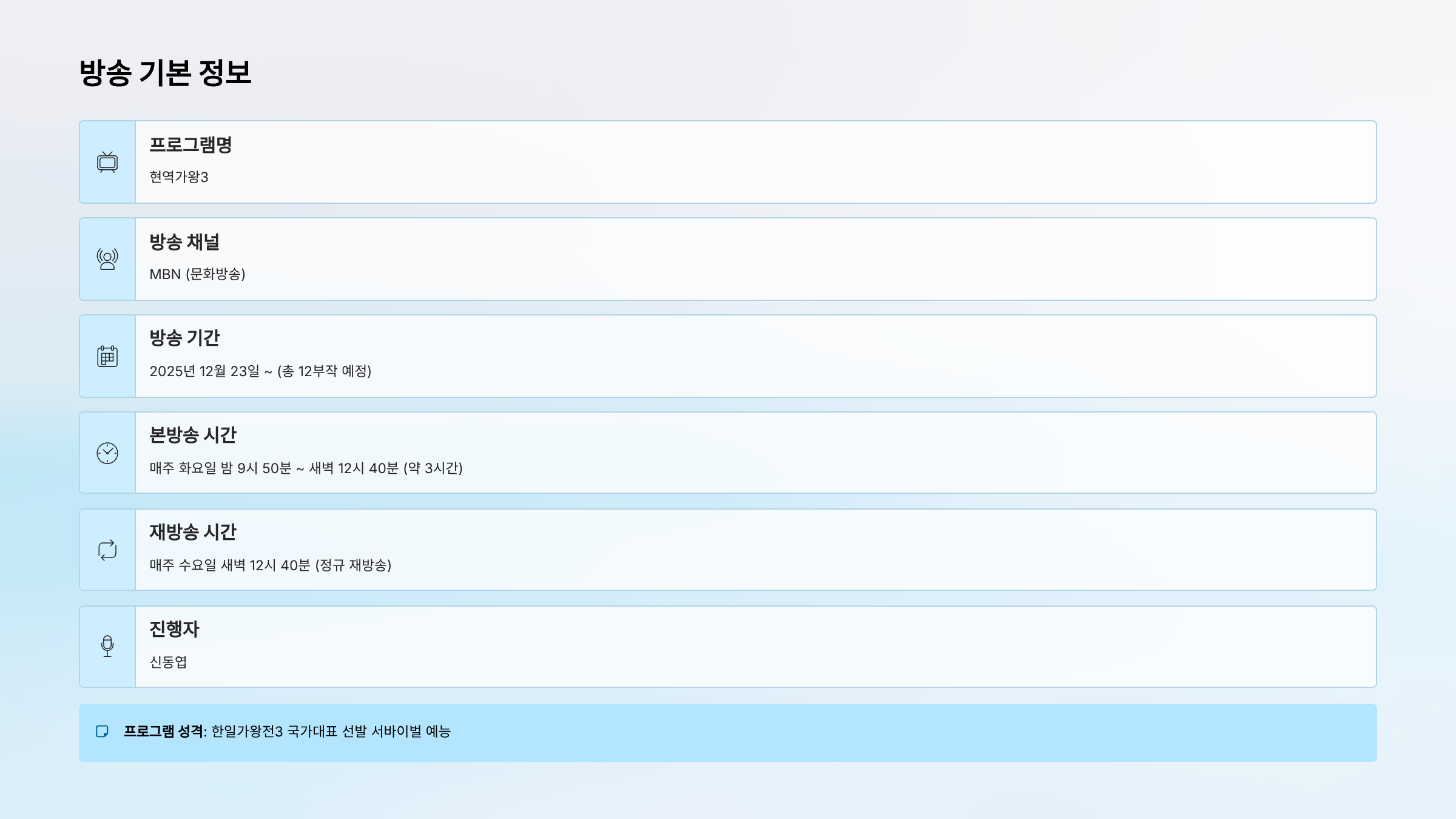The height and width of the screenshot is (819, 1456).
Task: Click the clock icon beside 본방송 시간
Action: point(107,453)
